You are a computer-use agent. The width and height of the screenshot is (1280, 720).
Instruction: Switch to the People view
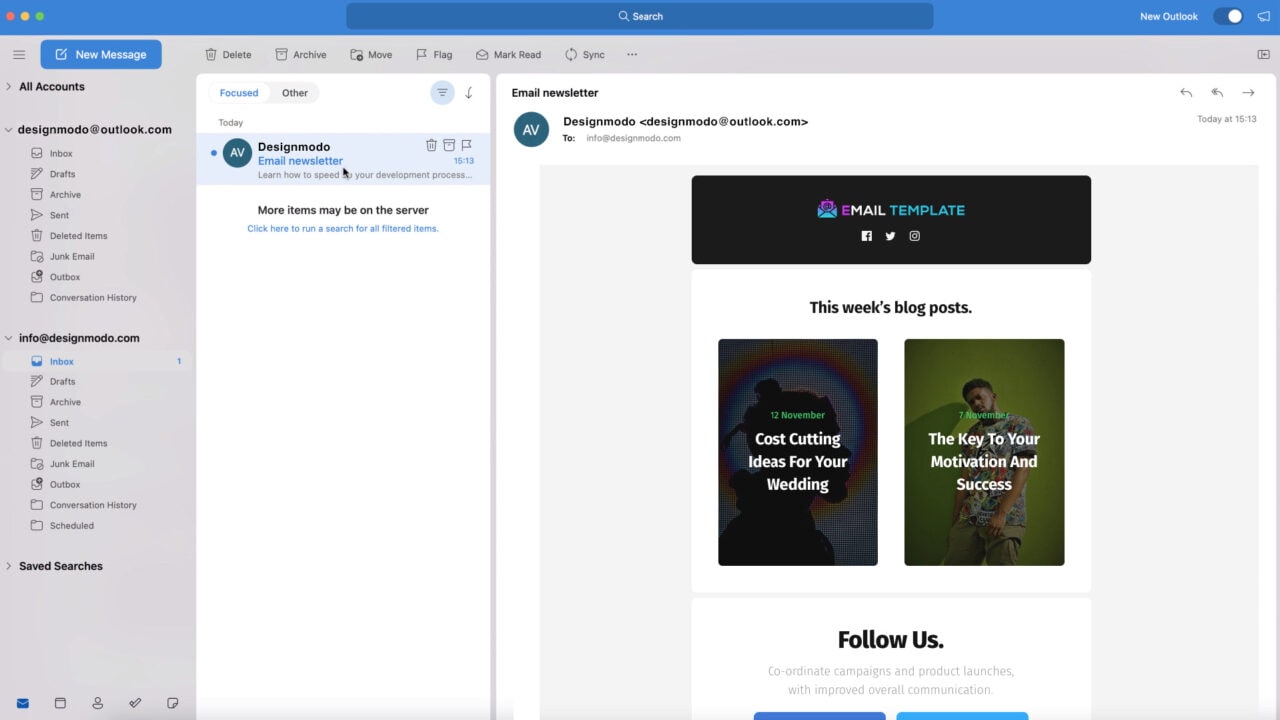pos(97,703)
